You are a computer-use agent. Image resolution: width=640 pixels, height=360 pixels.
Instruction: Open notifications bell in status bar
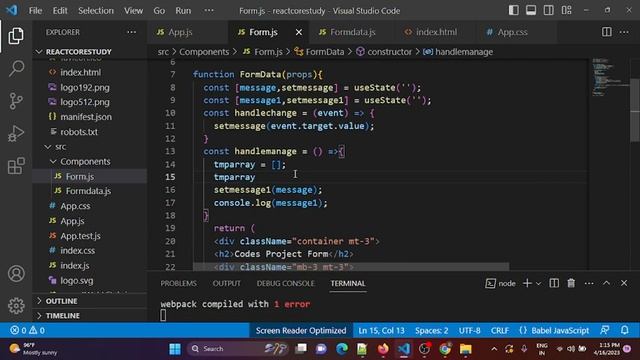624,330
